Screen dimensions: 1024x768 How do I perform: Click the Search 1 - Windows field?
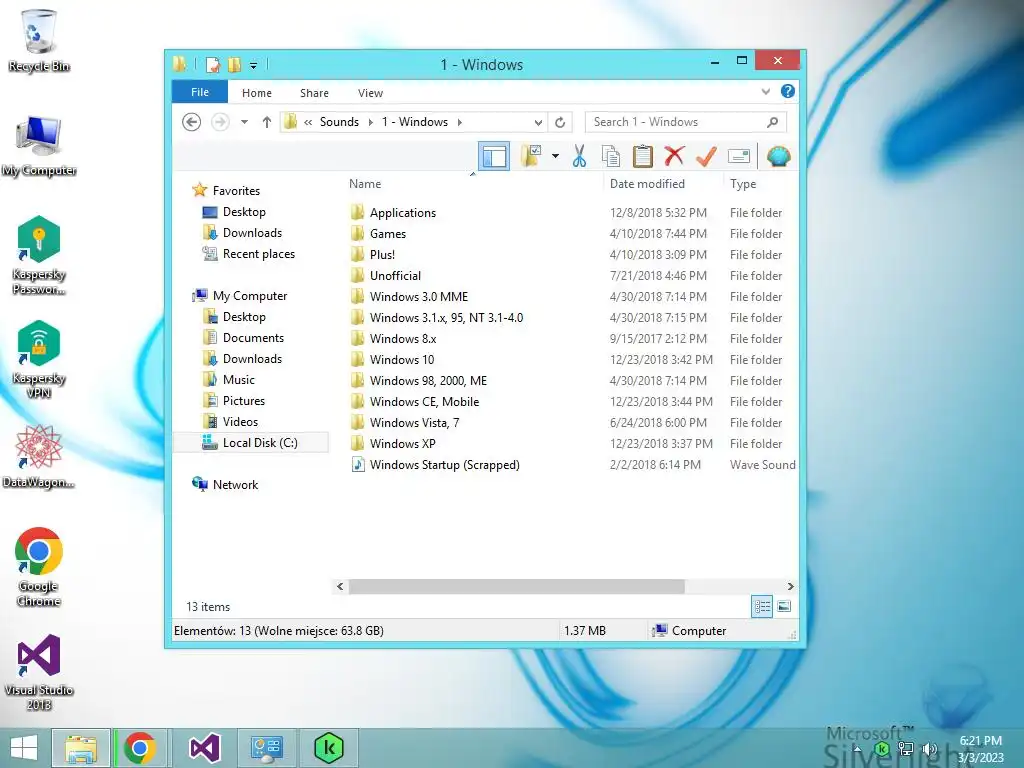point(686,122)
